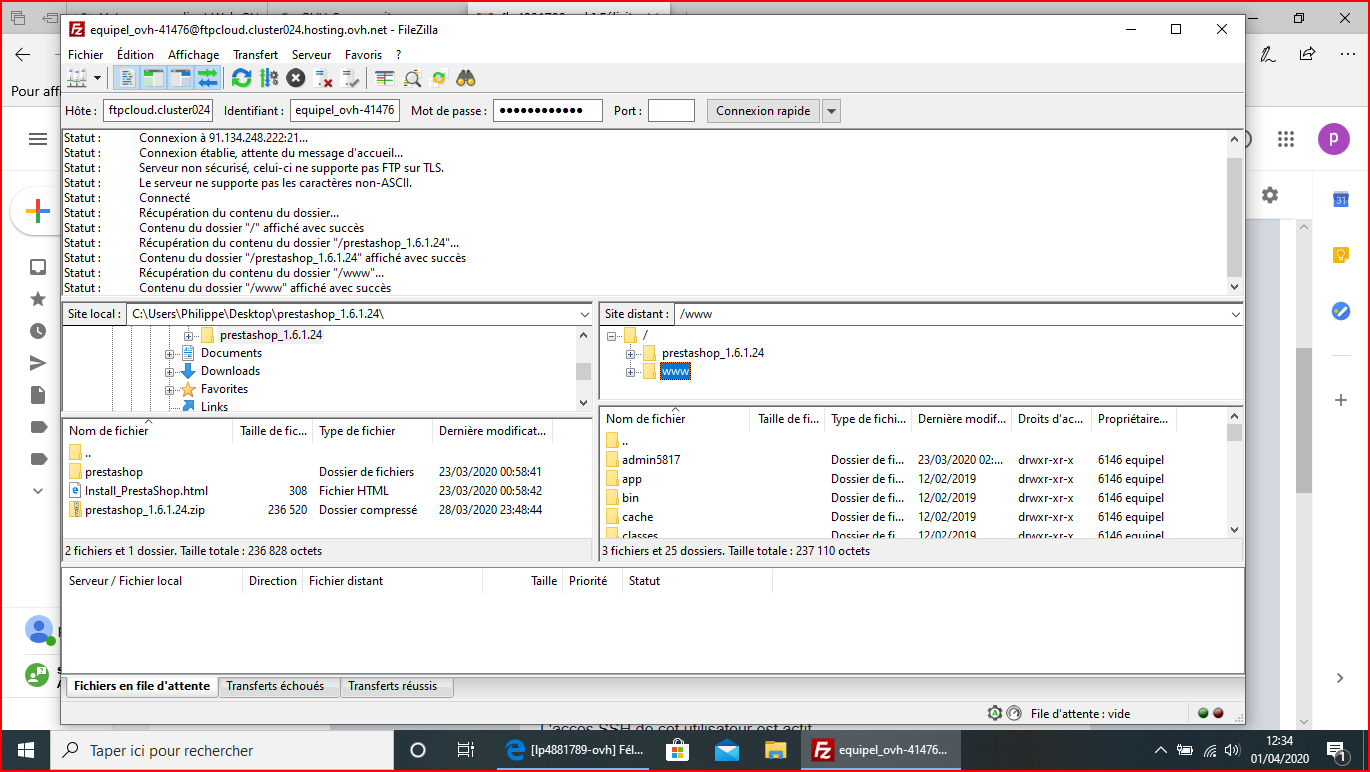This screenshot has height=772, width=1370.
Task: Sort local files by Nom de fichier
Action: 148,431
